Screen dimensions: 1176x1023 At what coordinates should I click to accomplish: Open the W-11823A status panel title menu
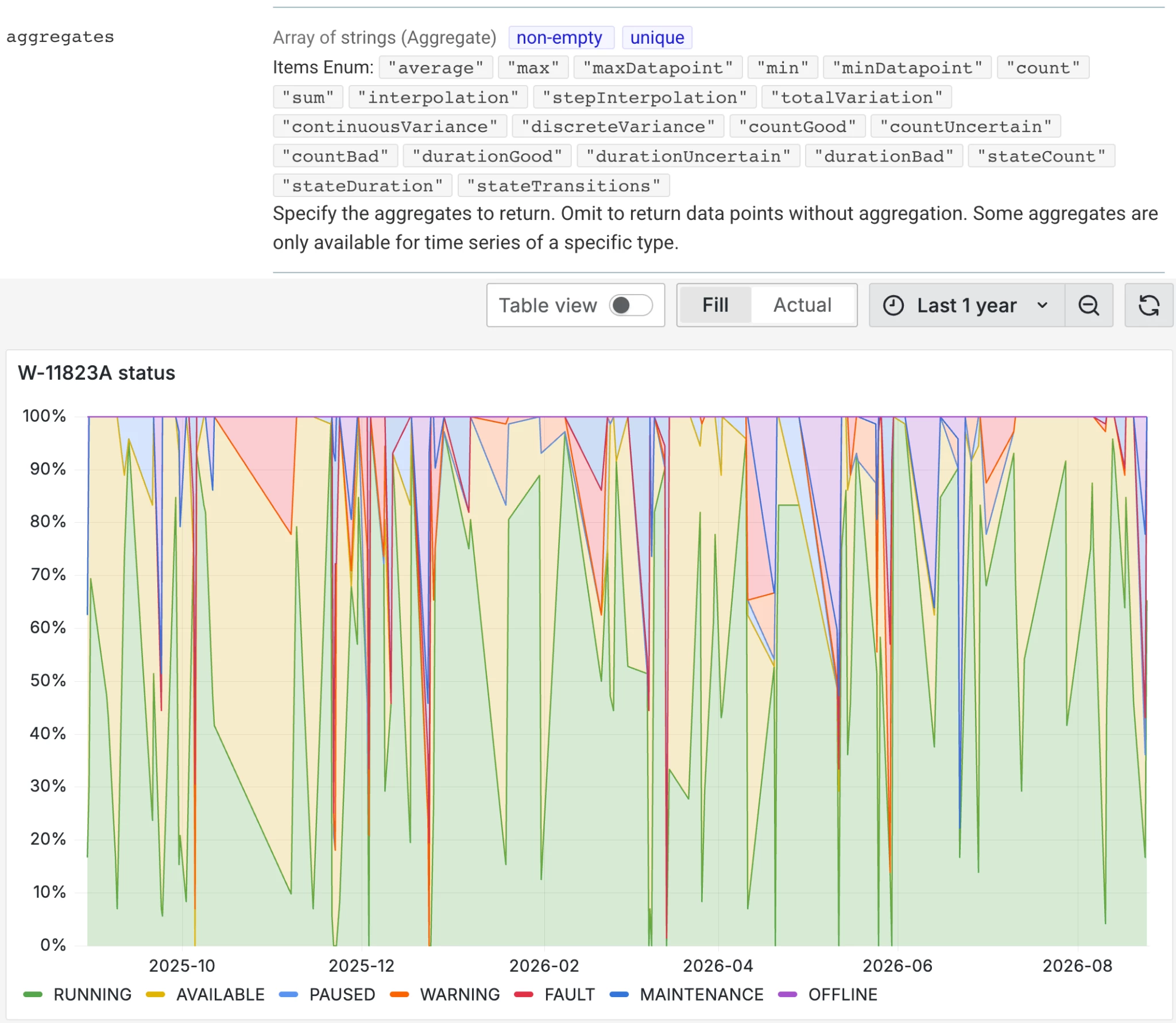96,373
